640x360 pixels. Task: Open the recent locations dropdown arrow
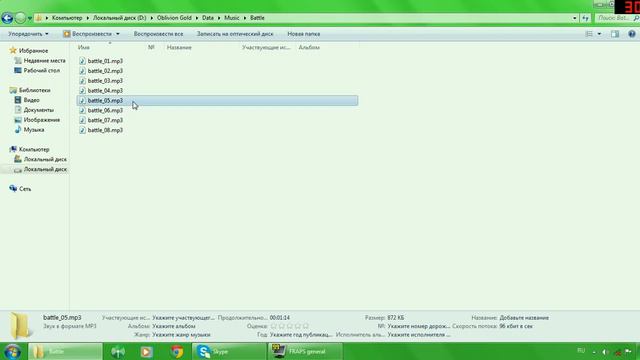(29, 18)
